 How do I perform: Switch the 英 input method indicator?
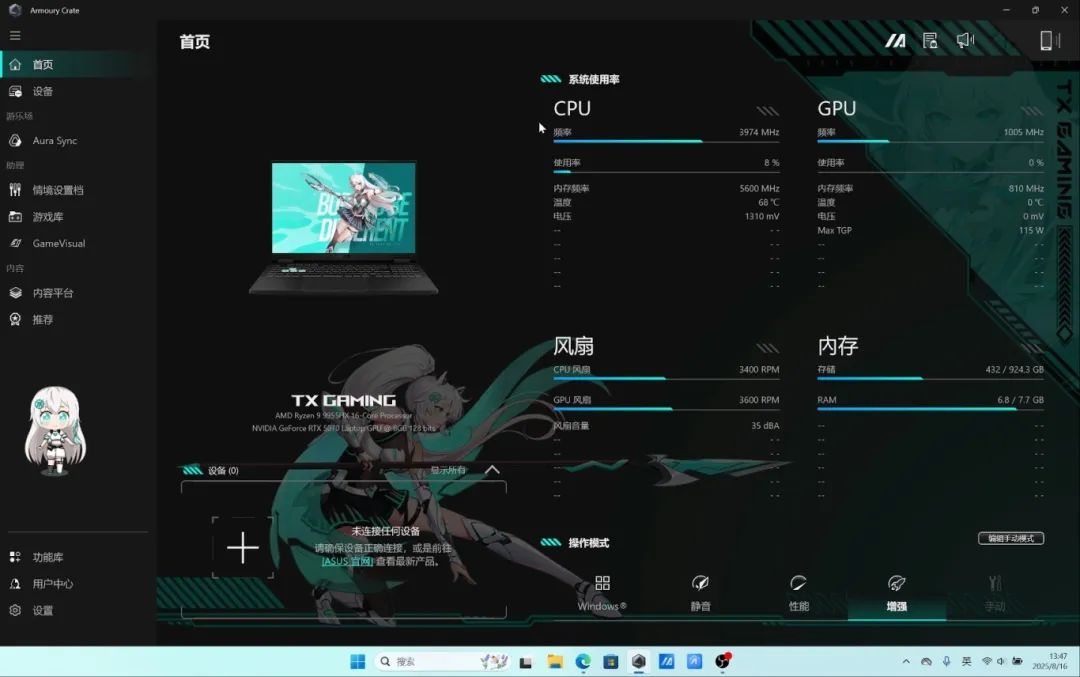[x=966, y=662]
